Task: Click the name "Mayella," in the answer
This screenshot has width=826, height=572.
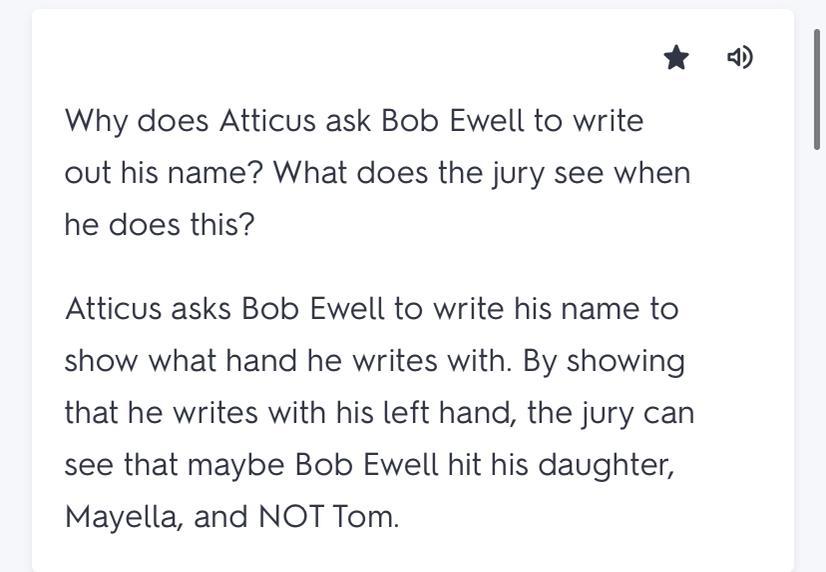Action: (124, 518)
